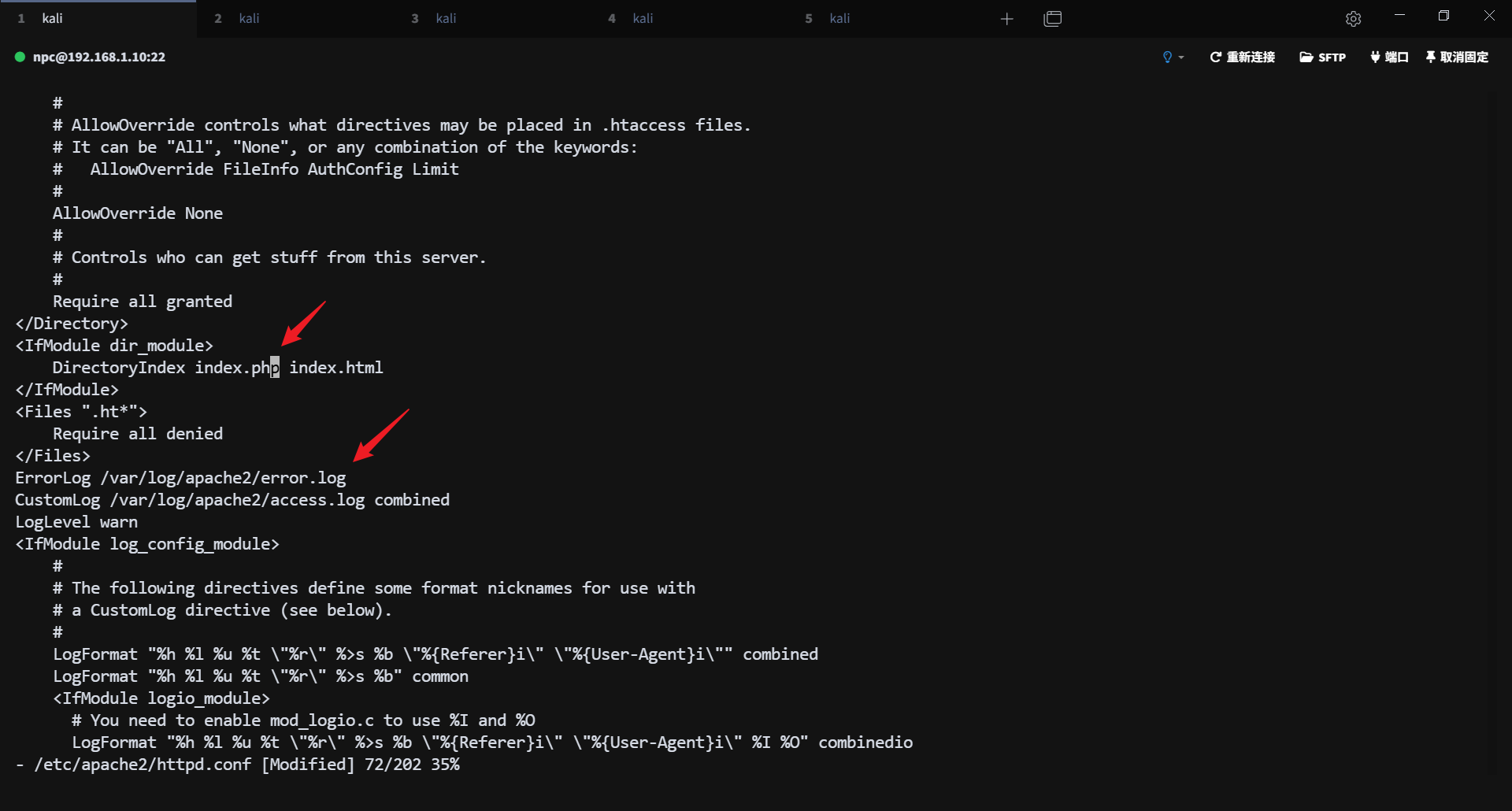Click the green connection status dot
Image resolution: width=1512 pixels, height=811 pixels.
click(20, 57)
